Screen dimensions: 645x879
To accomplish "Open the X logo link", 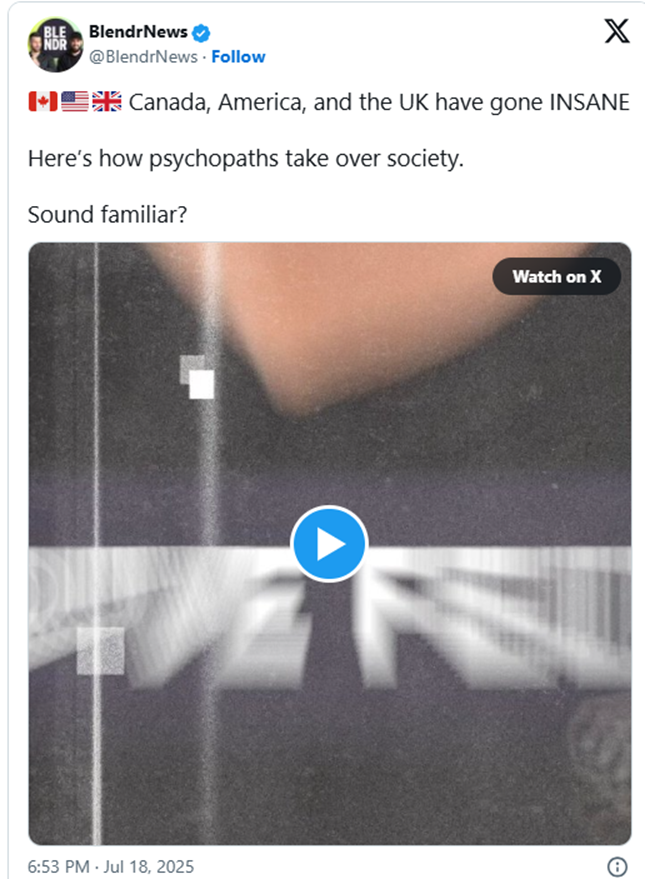I will tap(617, 32).
